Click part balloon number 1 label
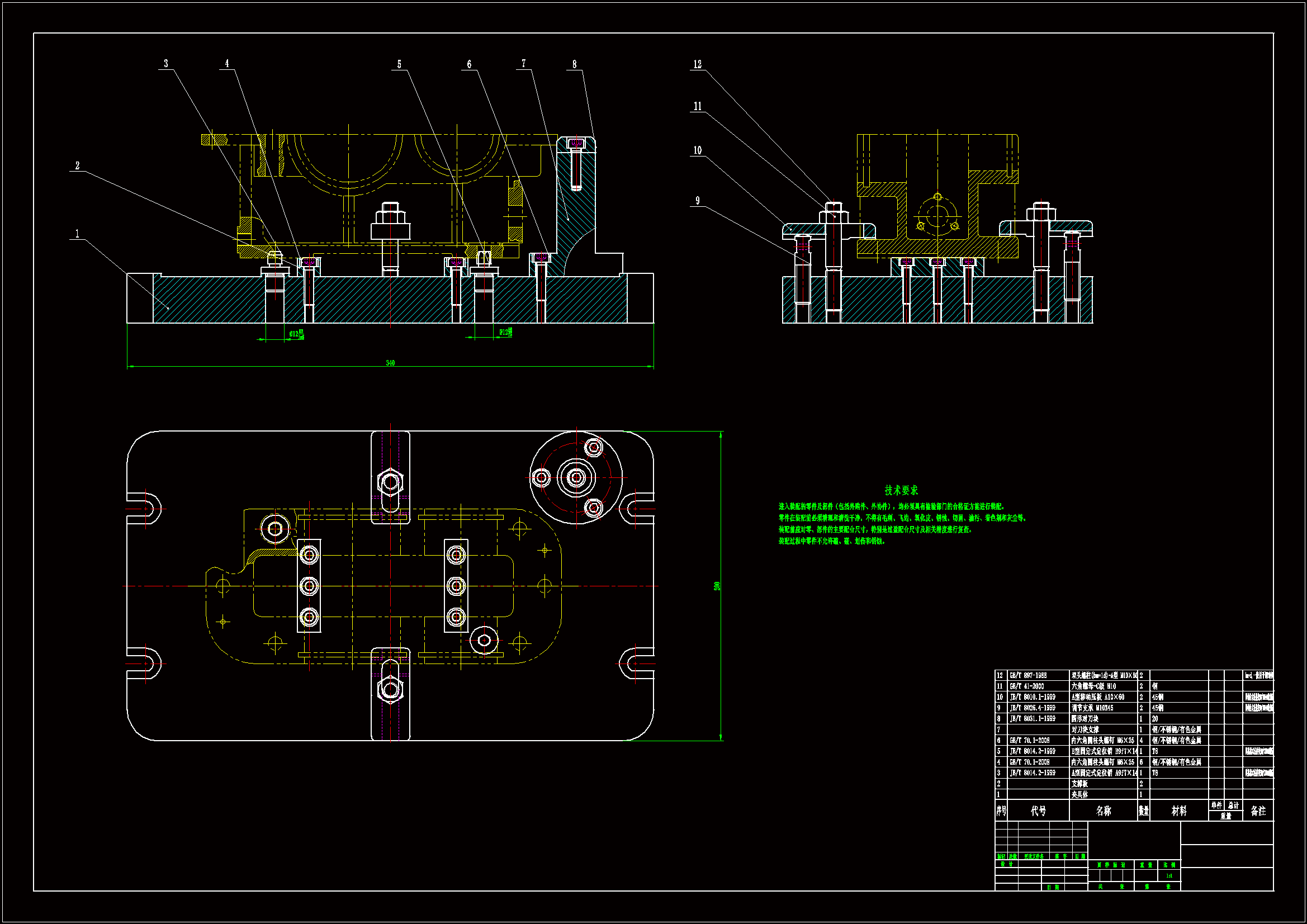Viewport: 1307px width, 924px height. [77, 234]
